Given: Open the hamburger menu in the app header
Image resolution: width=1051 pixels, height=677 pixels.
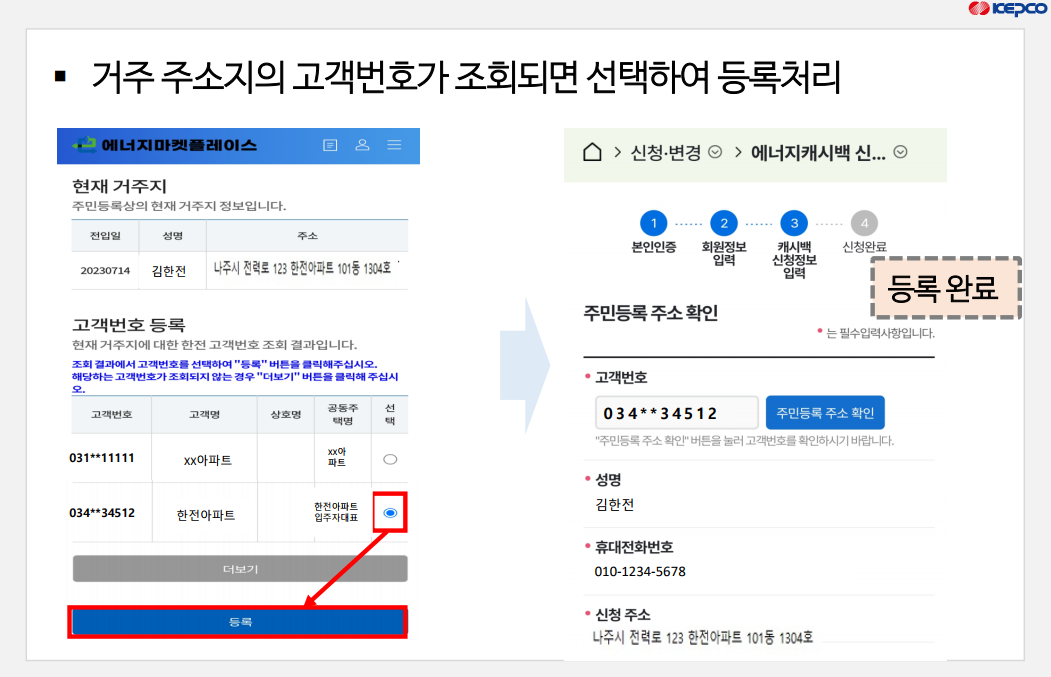Looking at the screenshot, I should (x=394, y=145).
